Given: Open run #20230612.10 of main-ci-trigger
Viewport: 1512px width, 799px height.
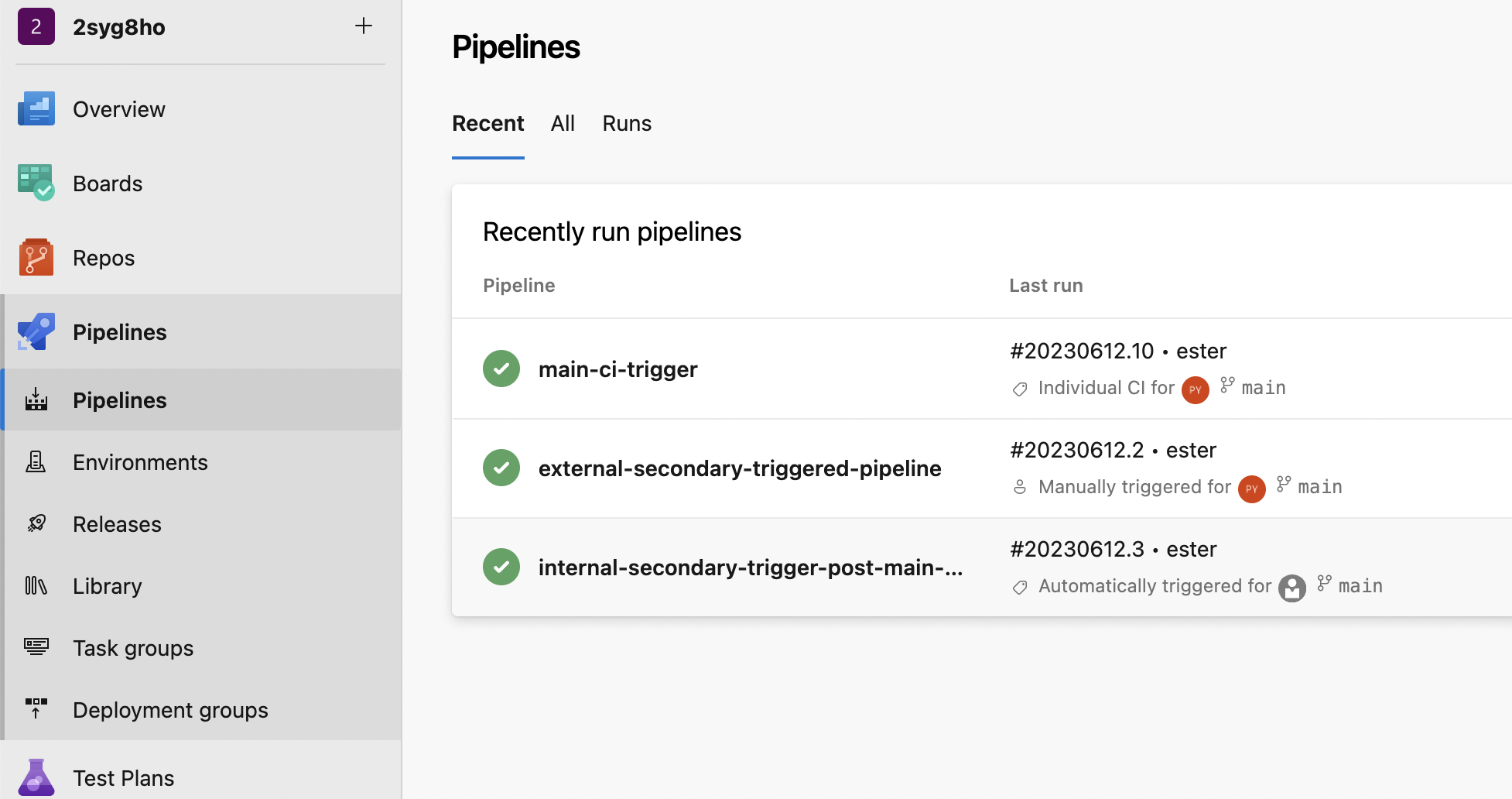Looking at the screenshot, I should point(1082,350).
